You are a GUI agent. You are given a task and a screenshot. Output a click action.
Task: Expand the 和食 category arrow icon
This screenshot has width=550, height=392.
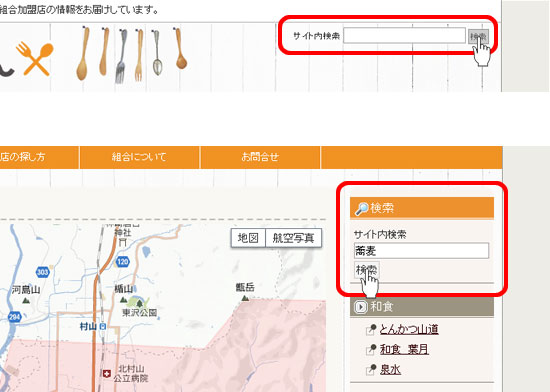coord(360,307)
